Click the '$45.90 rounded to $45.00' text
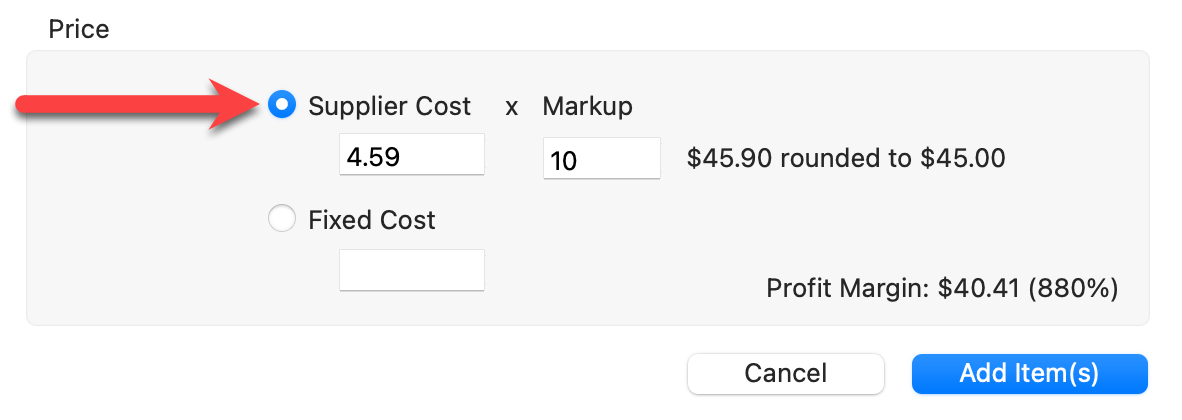 point(846,158)
